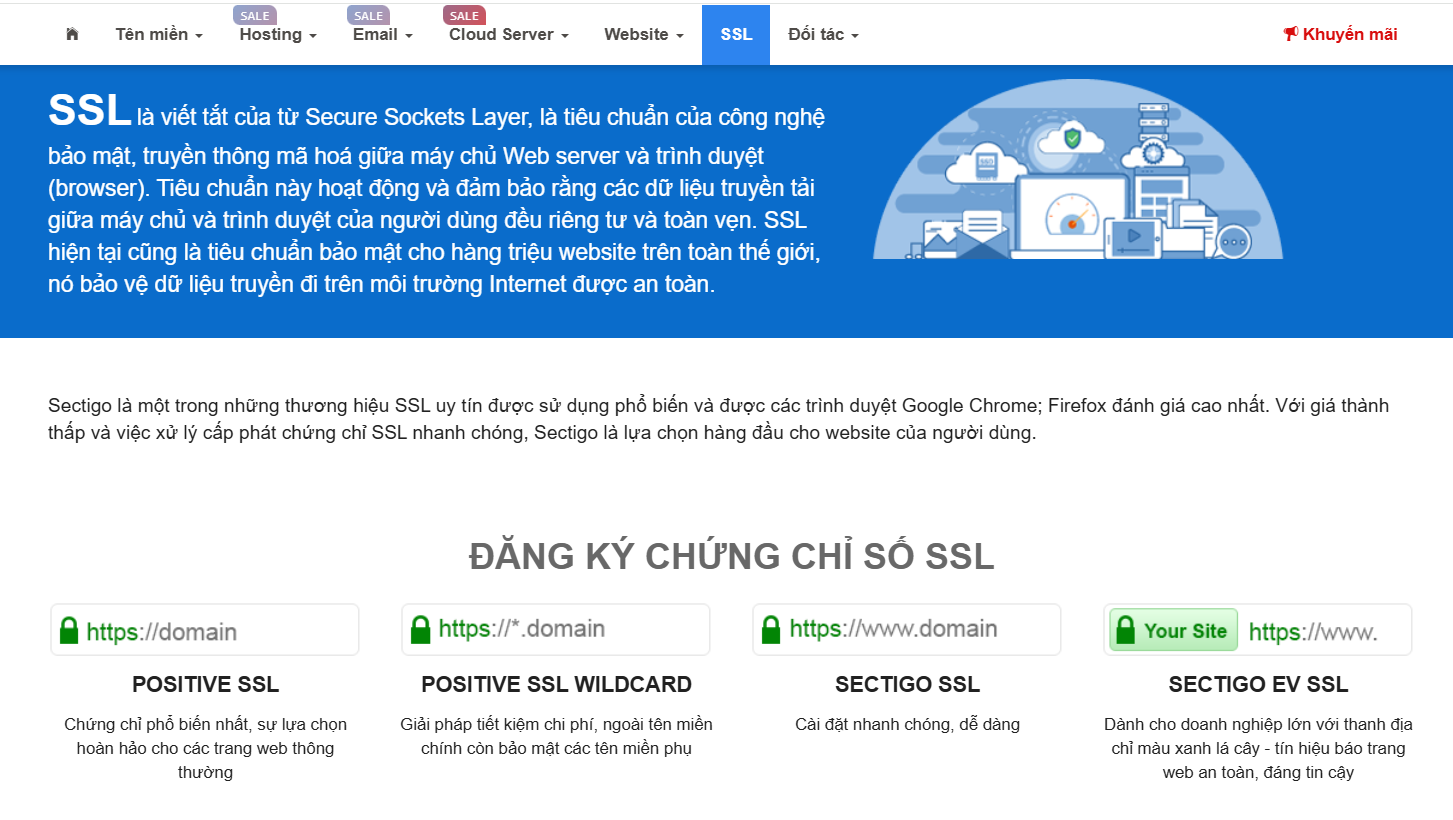Click the Your Site https://www. address image
1453x820 pixels.
click(x=1258, y=630)
